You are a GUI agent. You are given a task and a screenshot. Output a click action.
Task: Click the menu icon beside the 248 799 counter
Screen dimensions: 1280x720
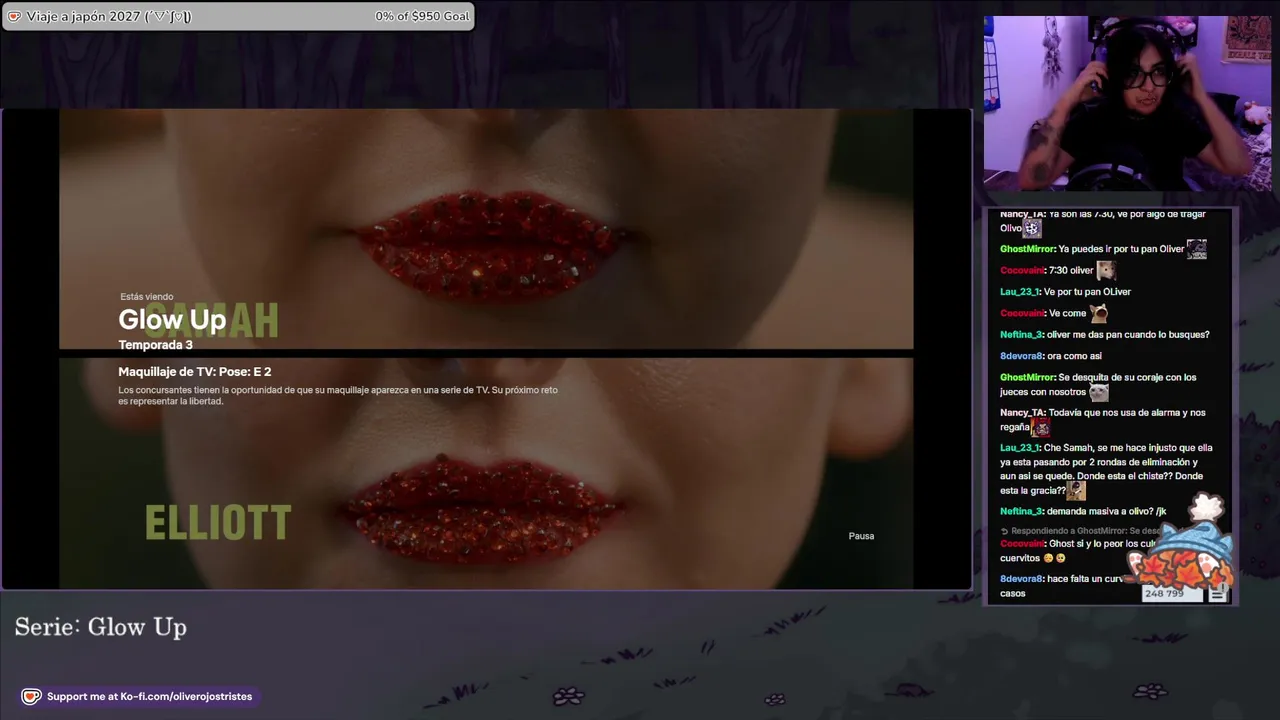tap(1217, 594)
